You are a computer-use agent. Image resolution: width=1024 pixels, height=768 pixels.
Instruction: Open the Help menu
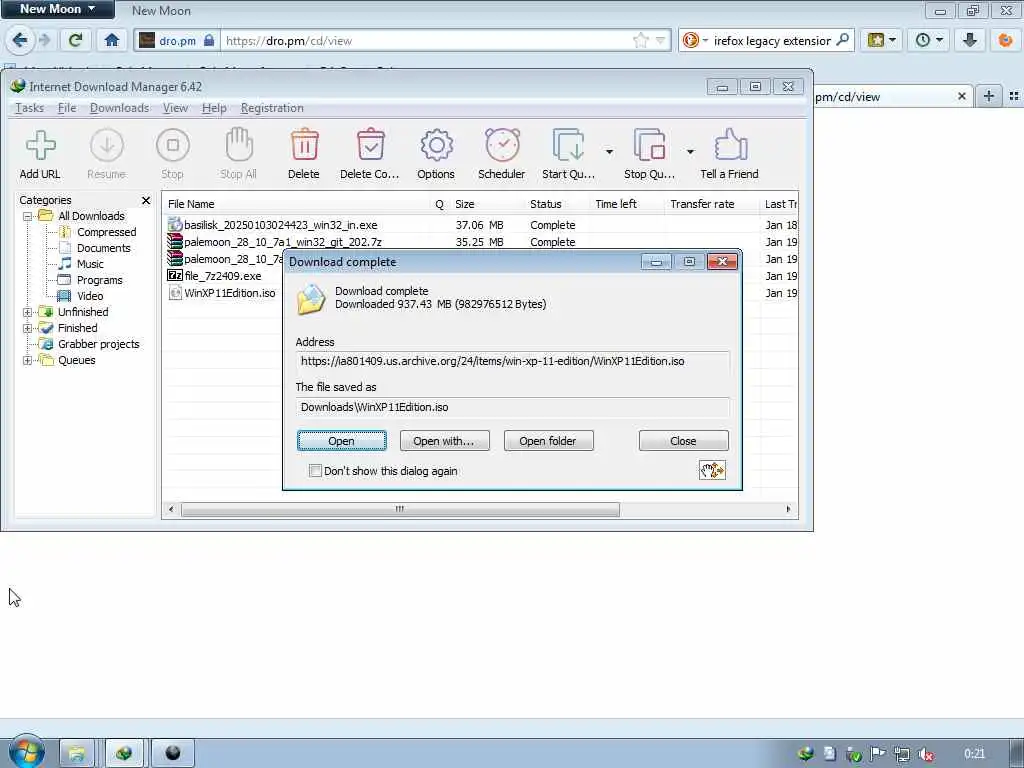214,108
